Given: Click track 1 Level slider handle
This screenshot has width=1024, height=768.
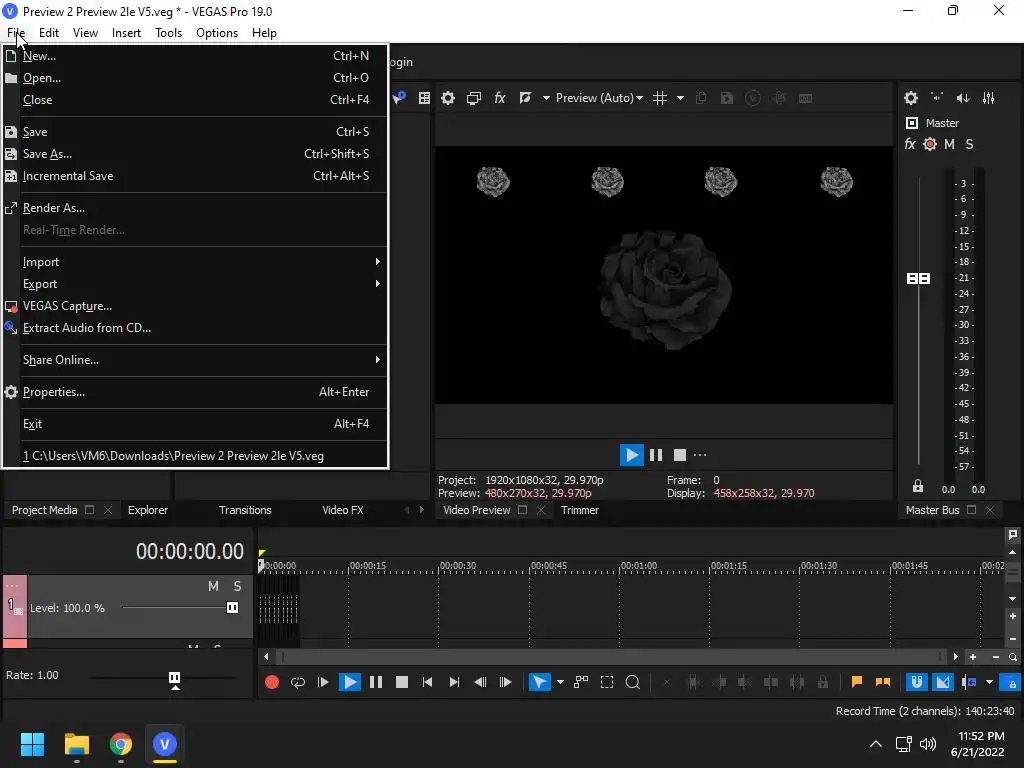Looking at the screenshot, I should click(x=232, y=608).
